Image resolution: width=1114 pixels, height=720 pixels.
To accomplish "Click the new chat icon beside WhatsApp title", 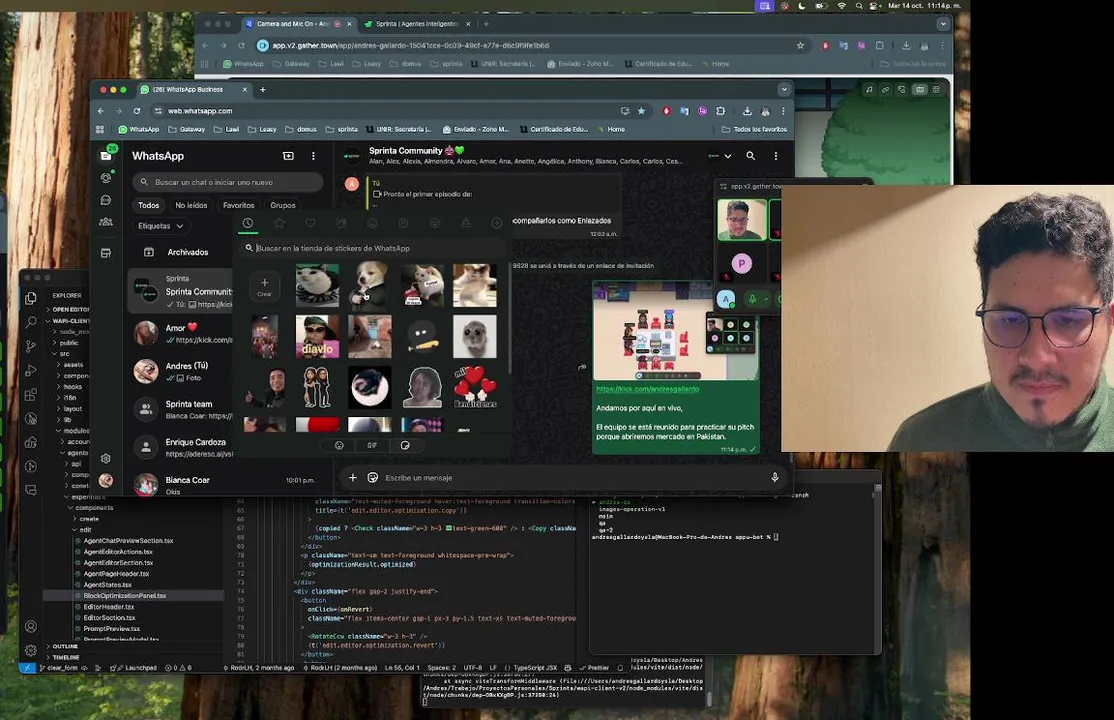I will tap(288, 156).
